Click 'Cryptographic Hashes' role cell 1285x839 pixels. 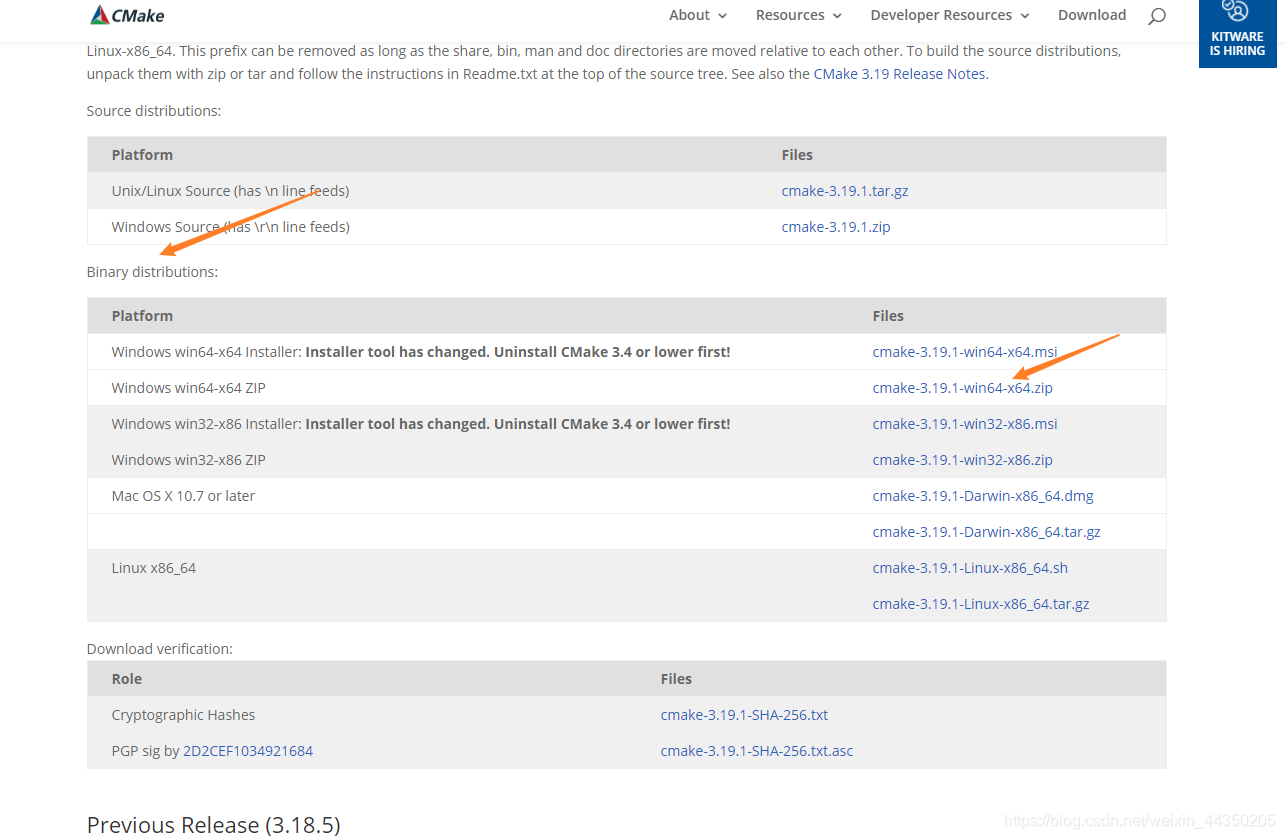pyautogui.click(x=183, y=715)
